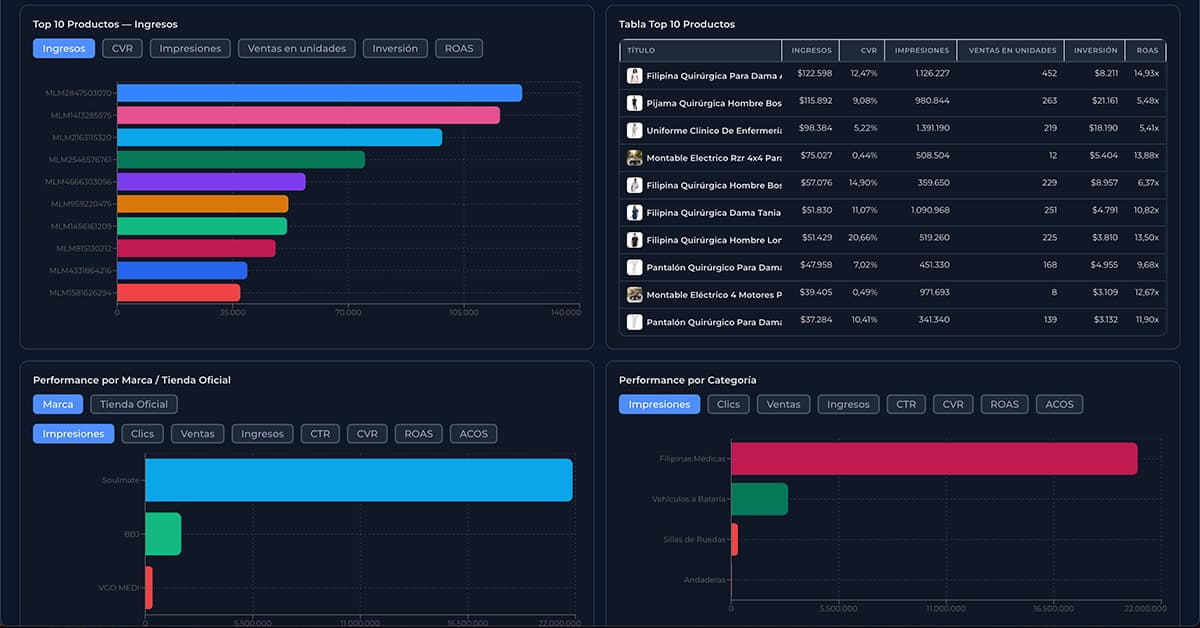Image resolution: width=1200 pixels, height=628 pixels.
Task: Switch Top 10 chart to CVR
Action: pyautogui.click(x=122, y=48)
